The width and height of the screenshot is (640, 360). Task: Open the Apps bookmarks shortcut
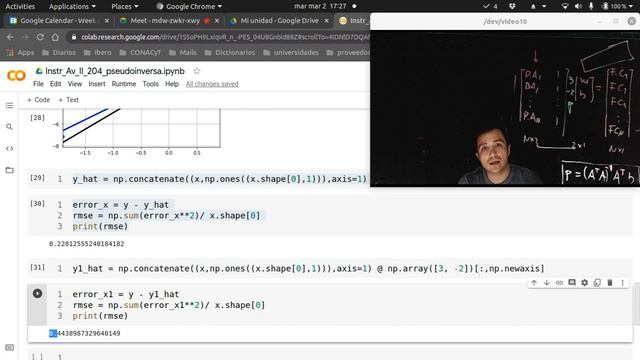20,53
